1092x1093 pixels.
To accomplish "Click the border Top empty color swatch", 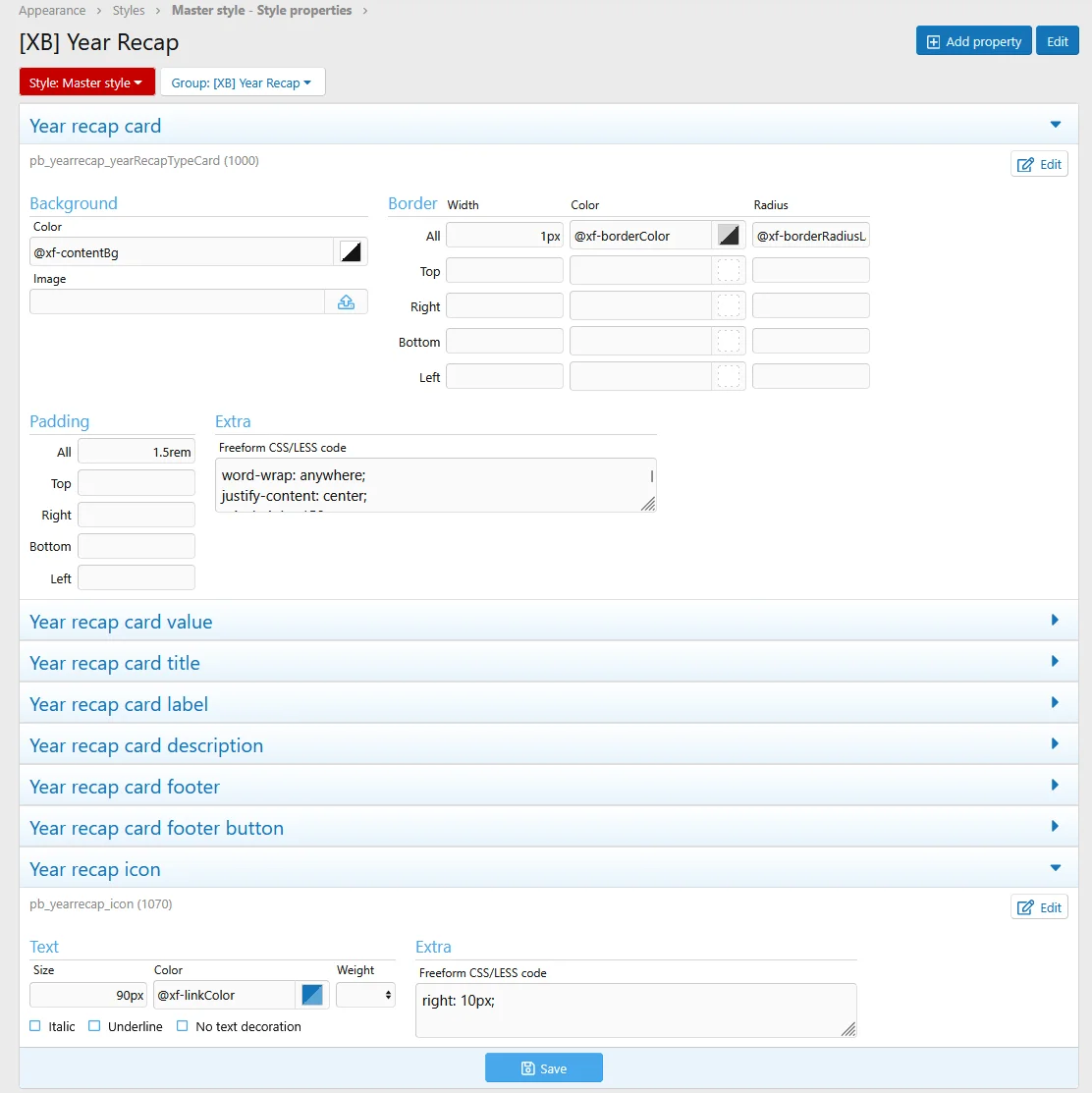I will (728, 271).
